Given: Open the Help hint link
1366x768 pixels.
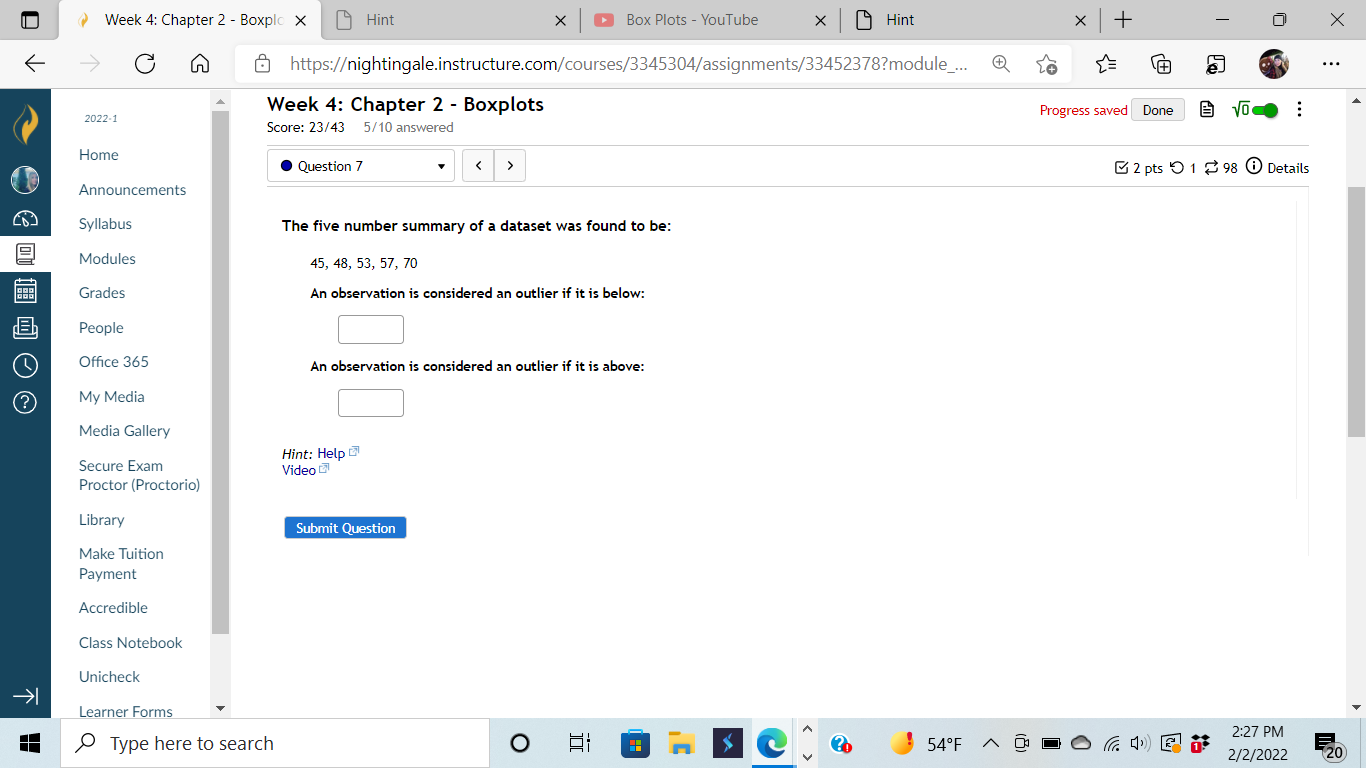Looking at the screenshot, I should [x=328, y=453].
